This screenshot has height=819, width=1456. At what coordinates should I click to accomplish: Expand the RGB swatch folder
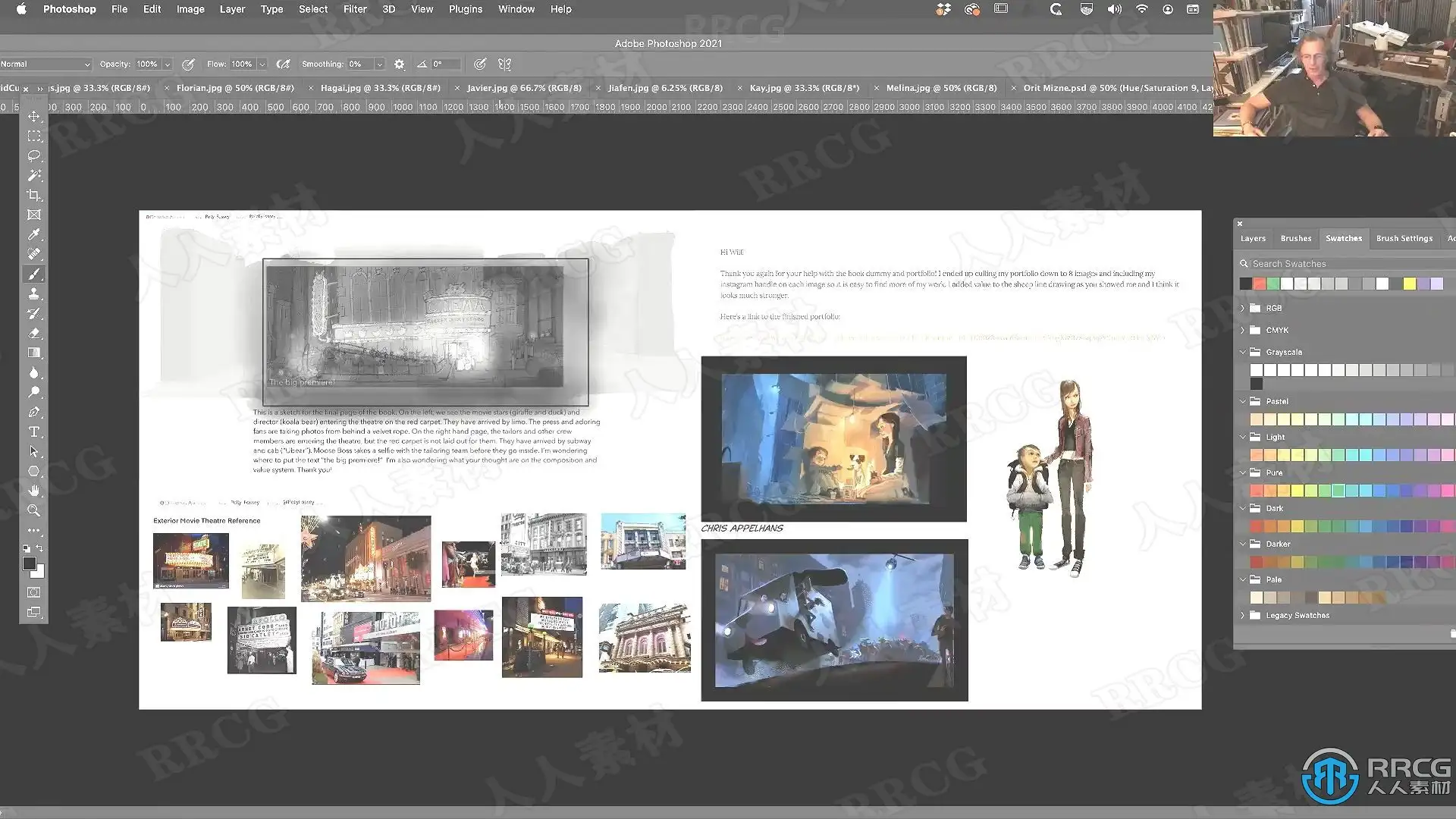[1243, 308]
